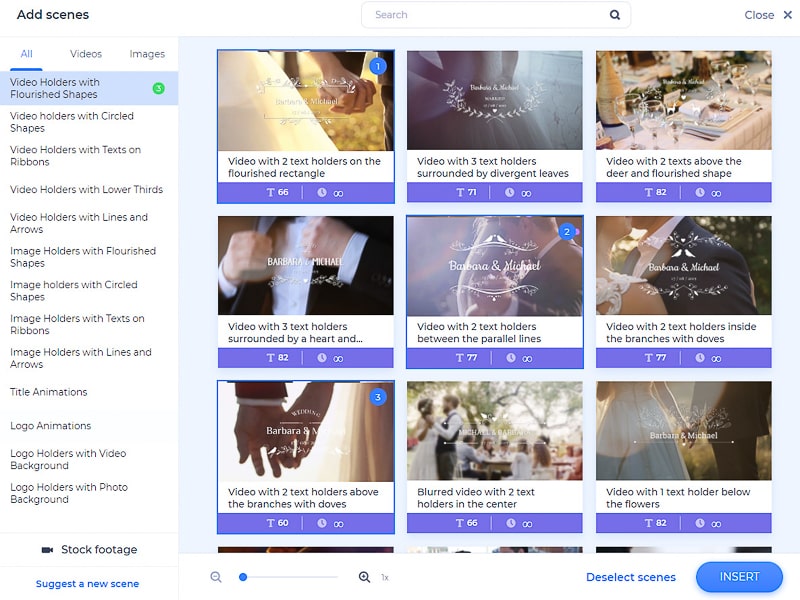The height and width of the screenshot is (600, 800).
Task: Open 'Video Holders with Texts on Ribbons' category
Action: coord(89,156)
